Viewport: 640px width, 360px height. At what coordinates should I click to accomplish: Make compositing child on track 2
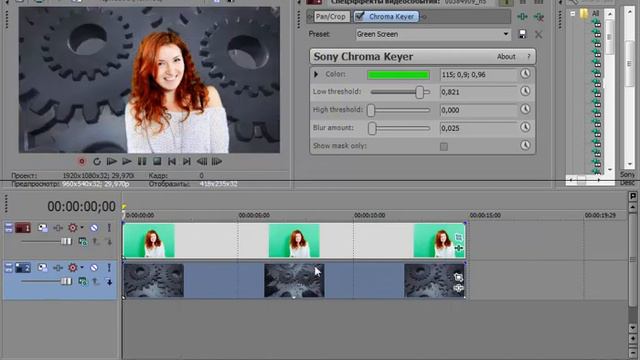click(109, 282)
